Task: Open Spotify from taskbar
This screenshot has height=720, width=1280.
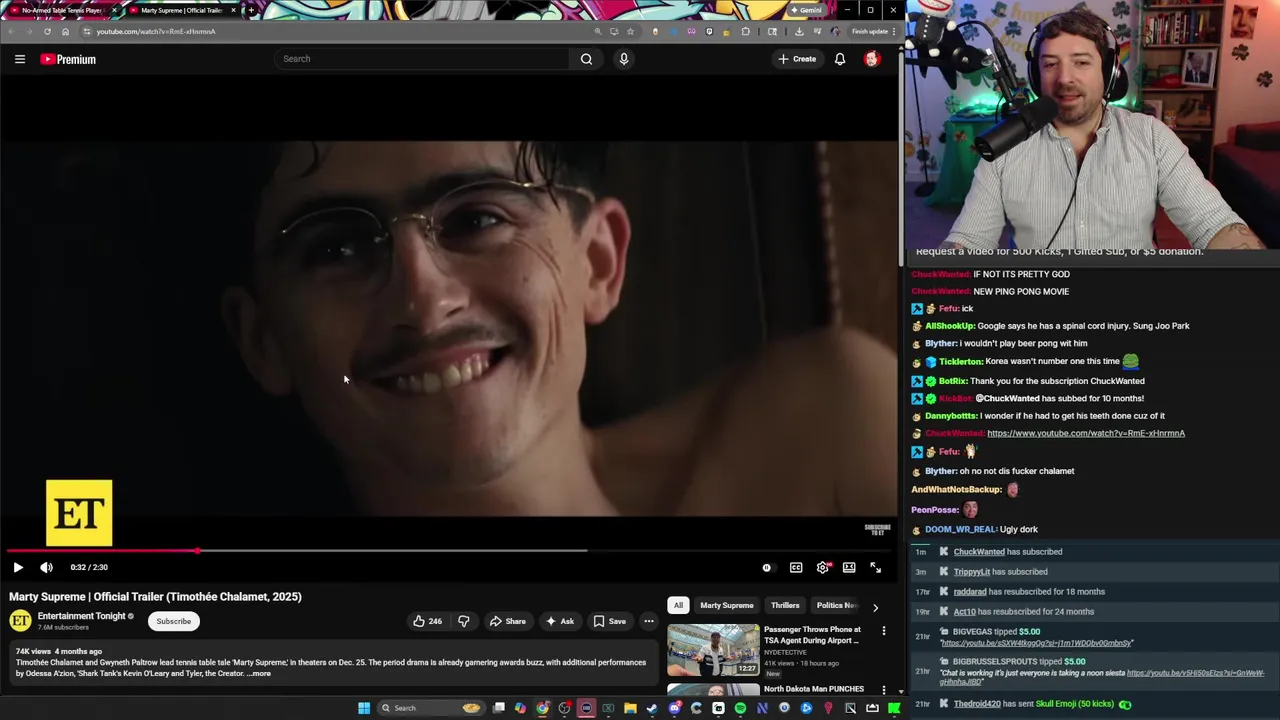Action: tap(740, 708)
